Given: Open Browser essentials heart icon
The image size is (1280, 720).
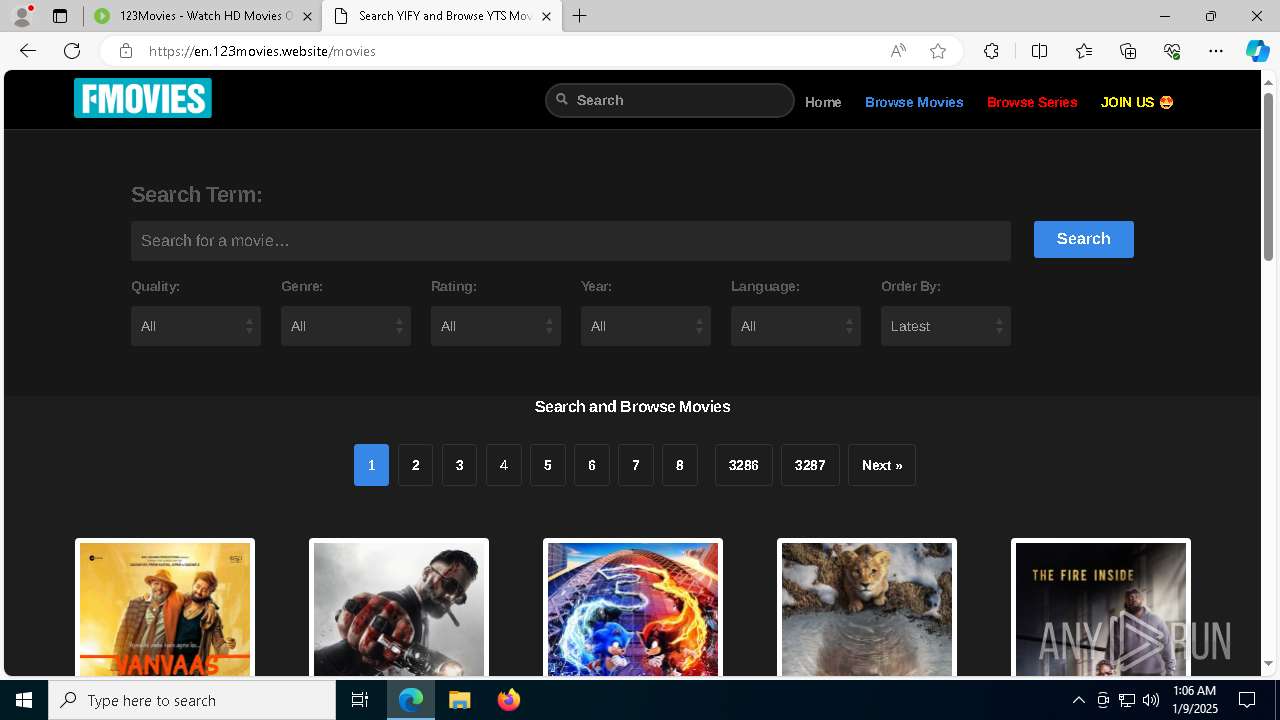Looking at the screenshot, I should (1172, 51).
